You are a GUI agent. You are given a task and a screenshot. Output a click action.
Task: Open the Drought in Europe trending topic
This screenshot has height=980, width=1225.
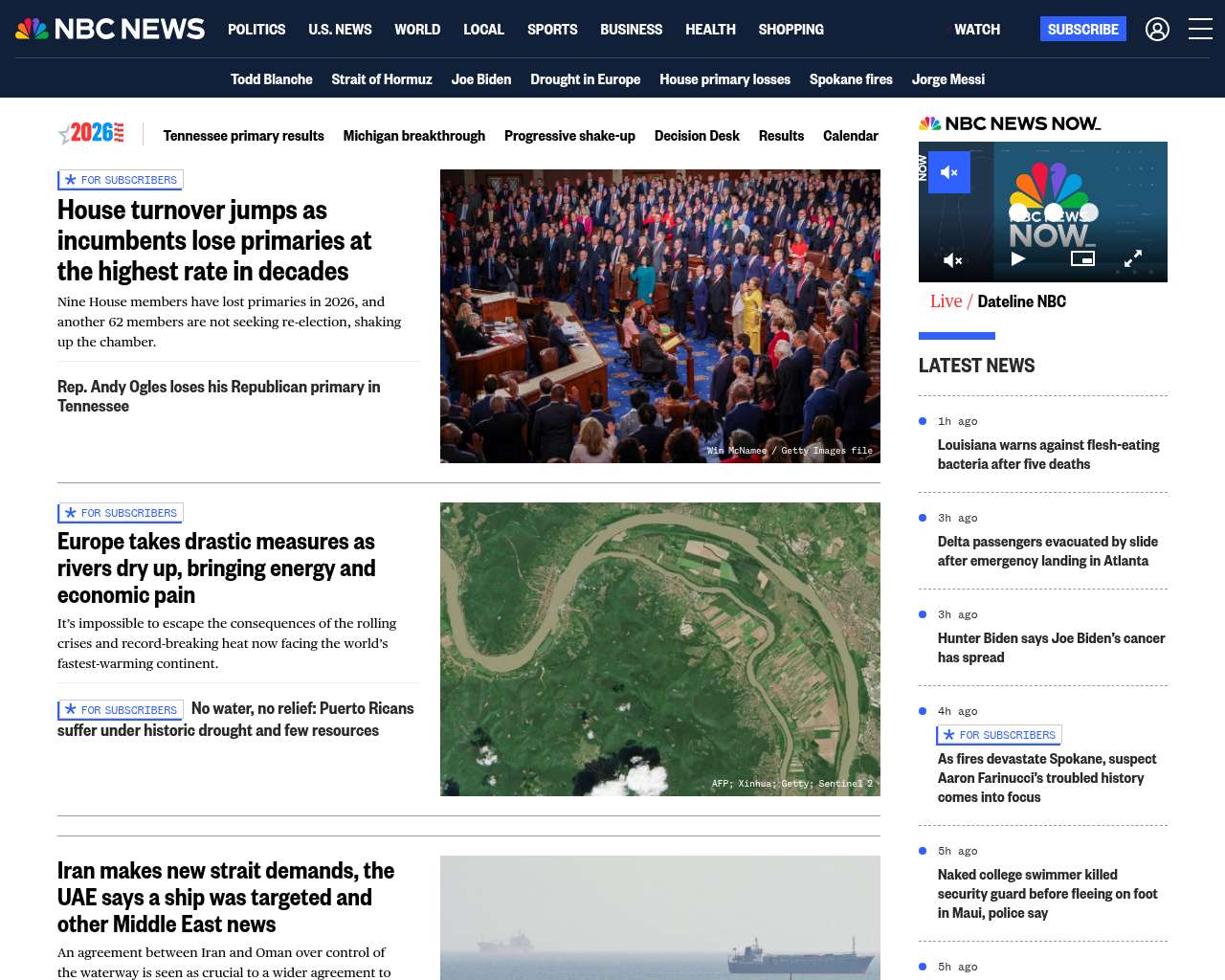(586, 79)
